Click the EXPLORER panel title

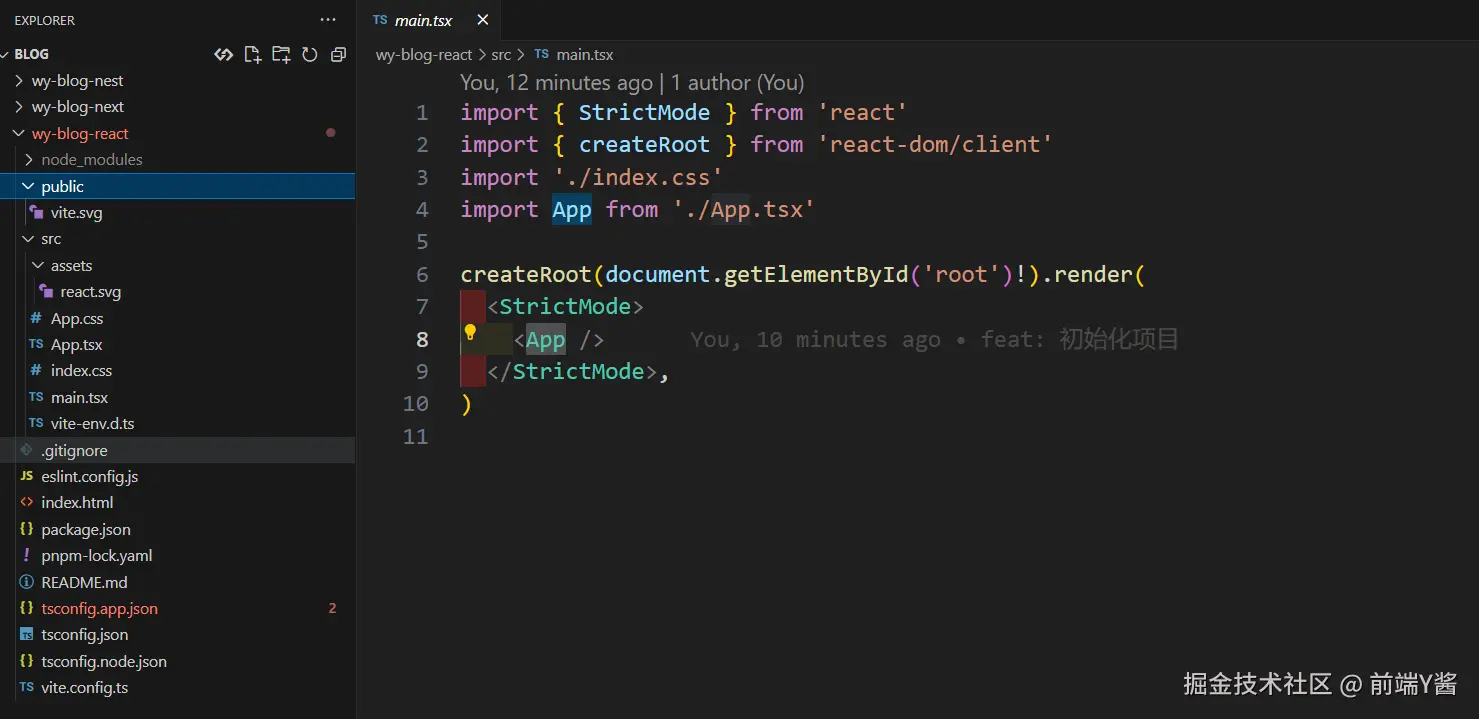tap(44, 20)
